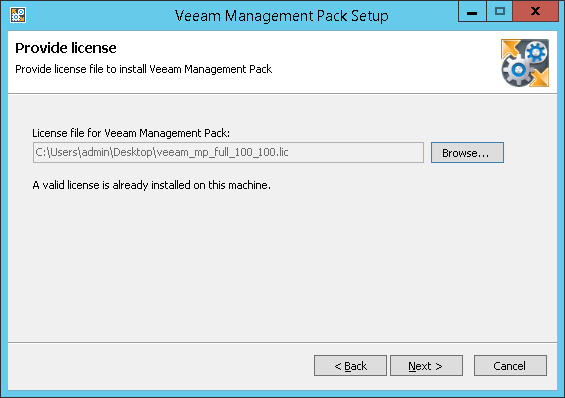Click the small blue gear in Veeam logo
Viewport: 565px width, 398px height.
click(536, 53)
